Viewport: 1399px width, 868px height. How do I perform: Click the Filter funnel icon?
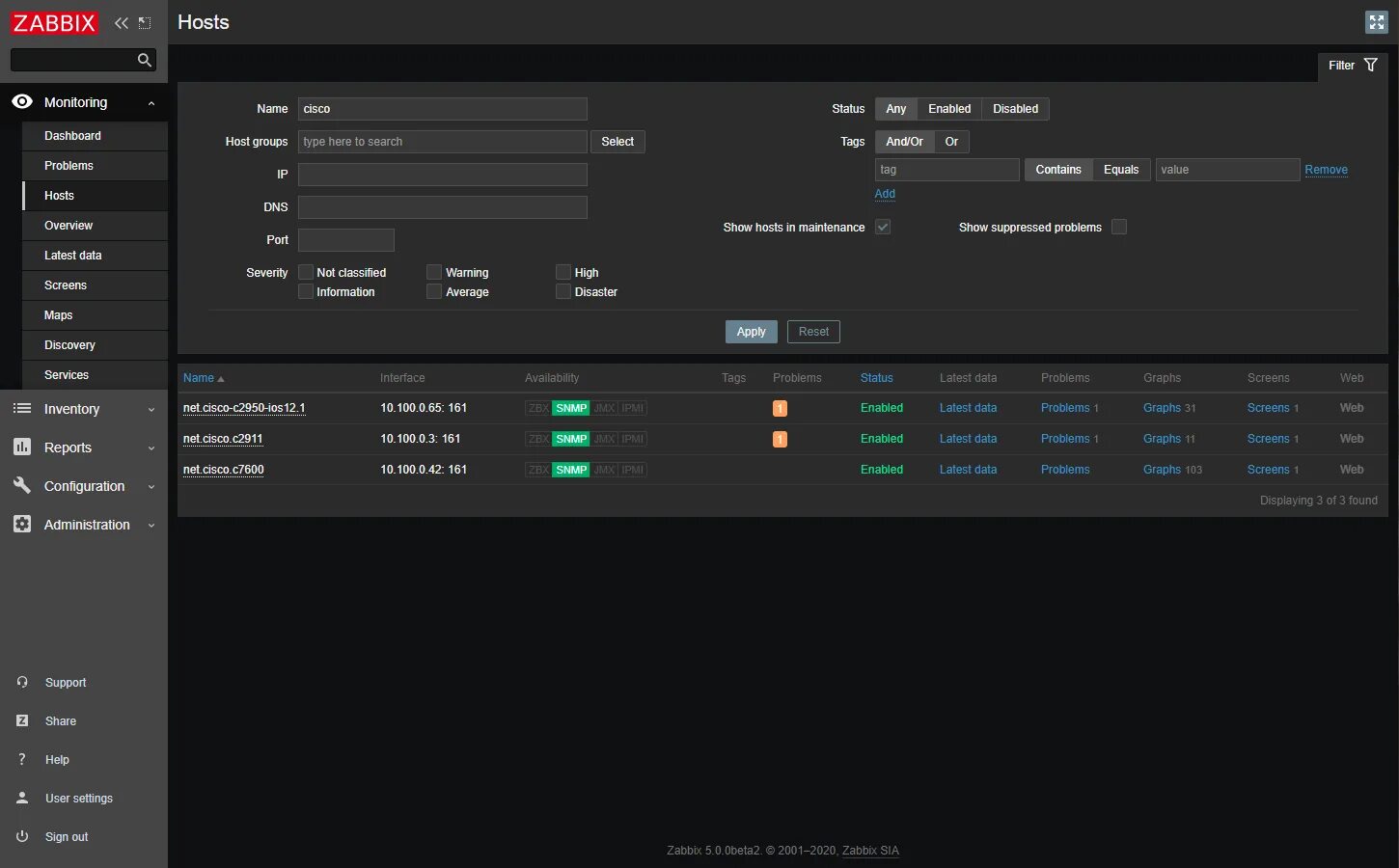(x=1370, y=65)
